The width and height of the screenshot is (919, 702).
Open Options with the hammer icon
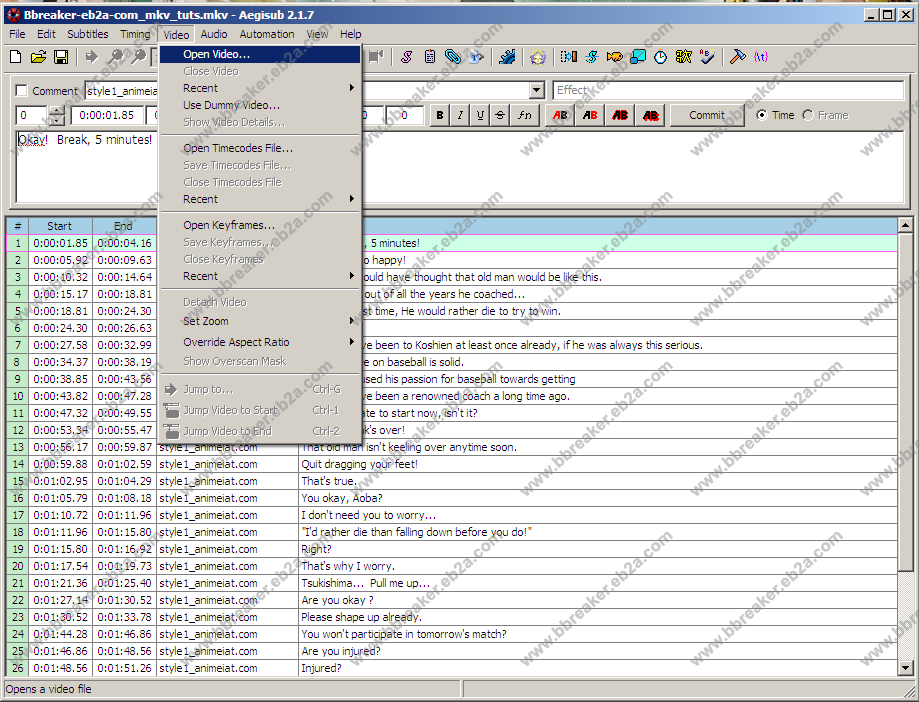(x=738, y=58)
